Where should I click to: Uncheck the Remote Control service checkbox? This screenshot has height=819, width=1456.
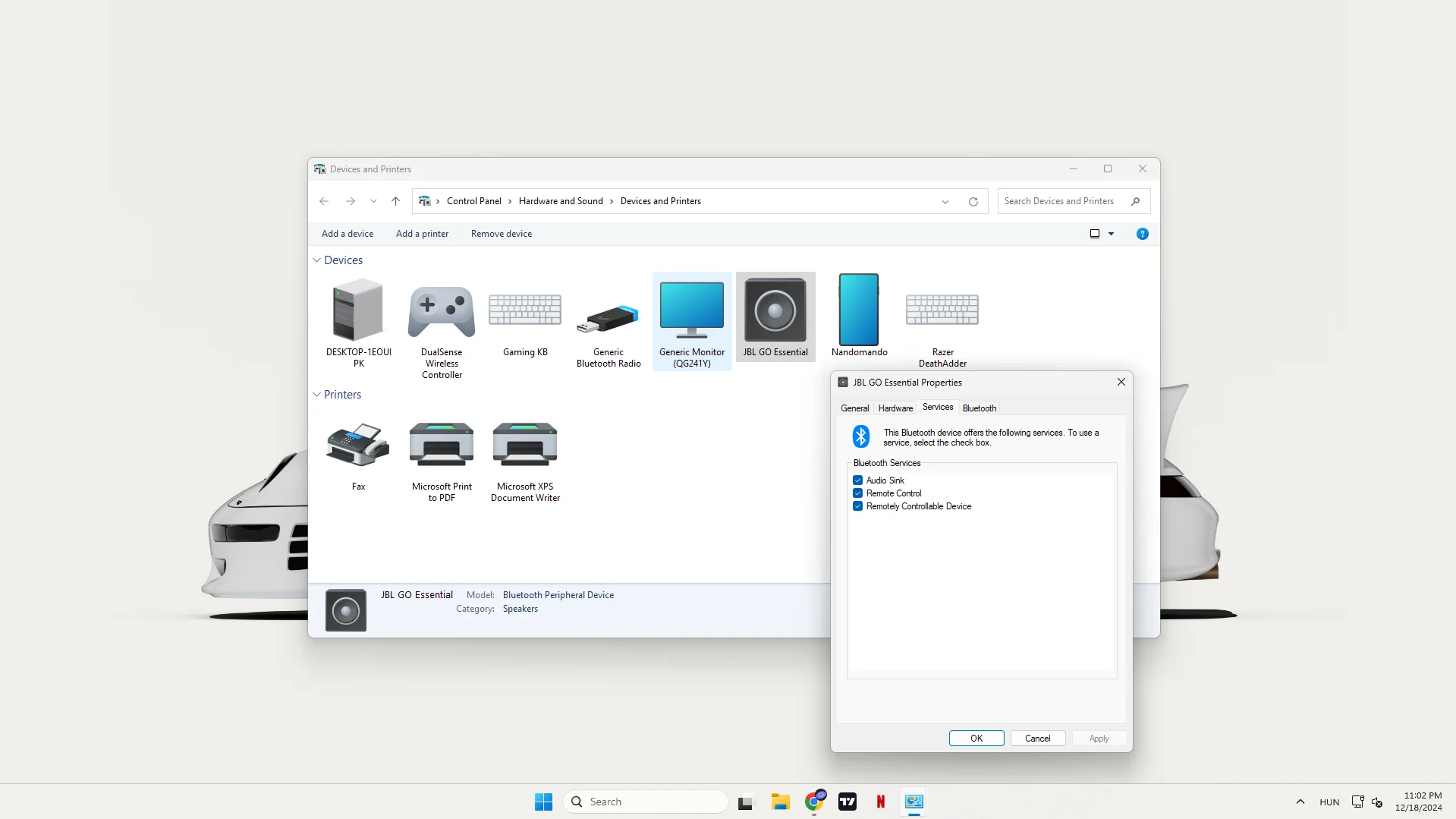click(857, 493)
